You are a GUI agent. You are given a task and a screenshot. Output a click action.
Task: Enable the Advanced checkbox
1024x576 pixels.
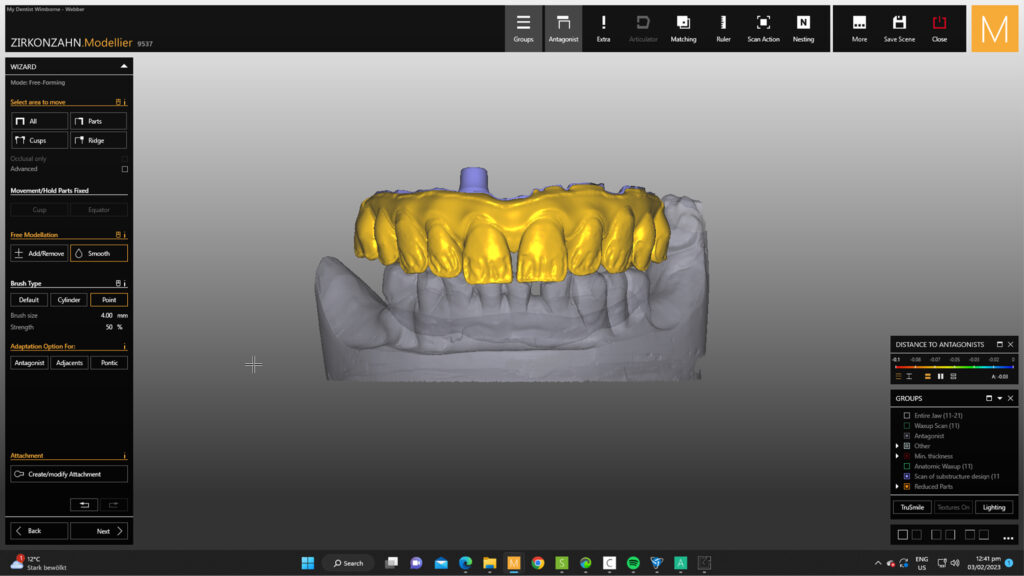tap(124, 169)
